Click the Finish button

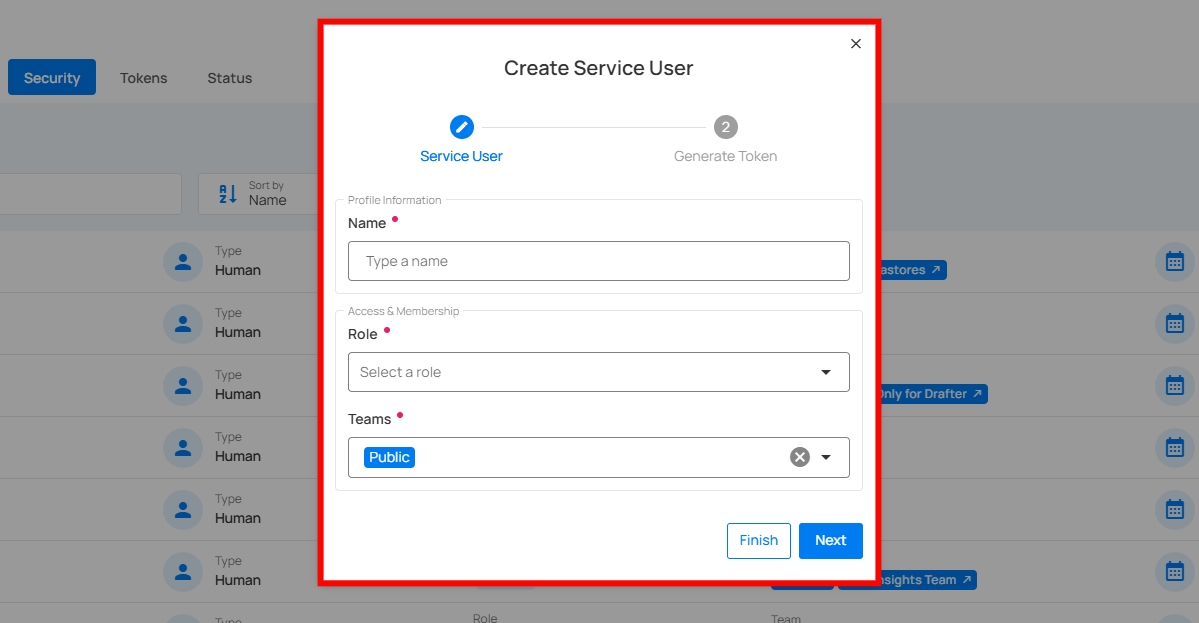(758, 540)
